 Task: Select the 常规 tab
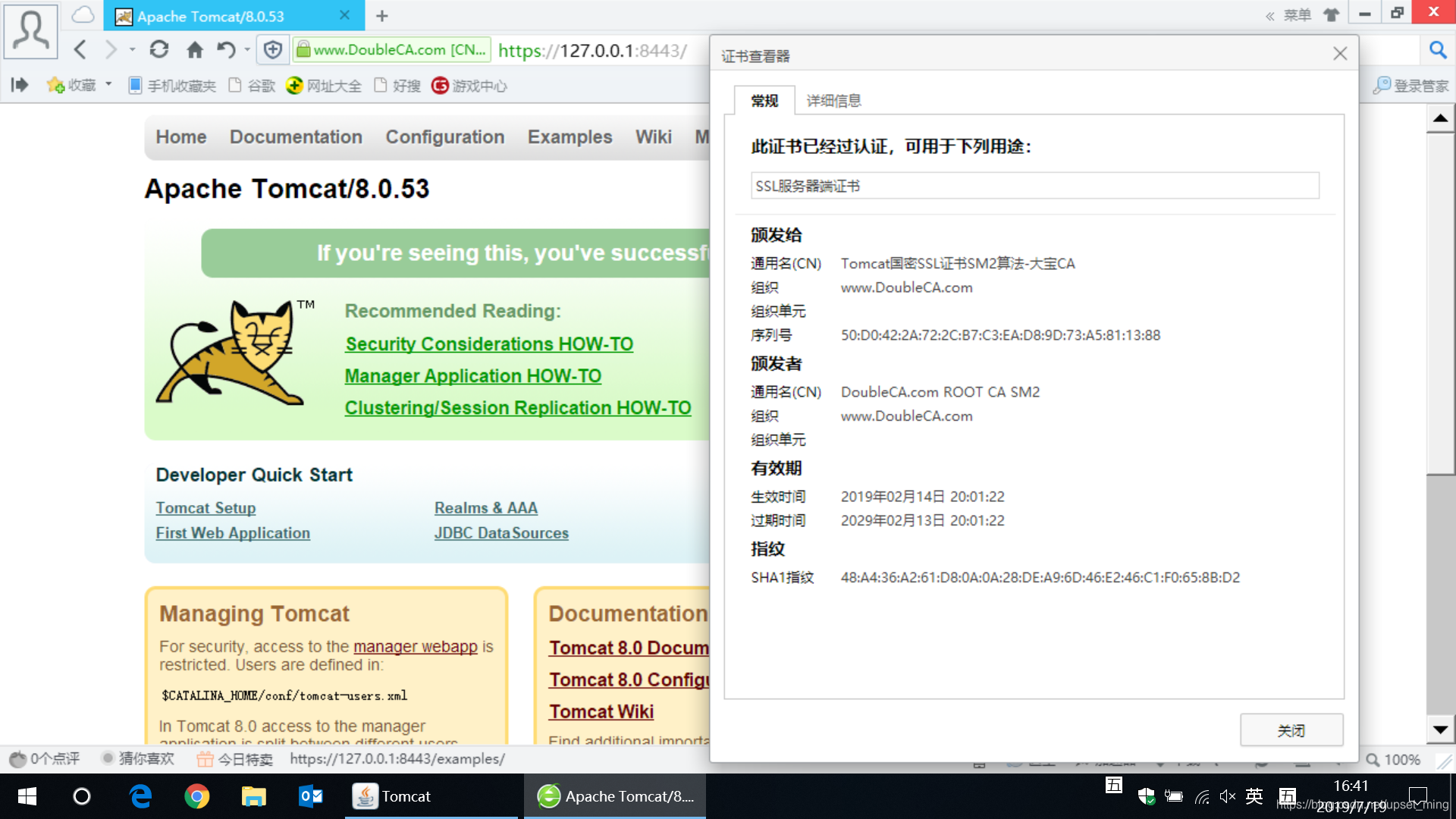coord(764,101)
